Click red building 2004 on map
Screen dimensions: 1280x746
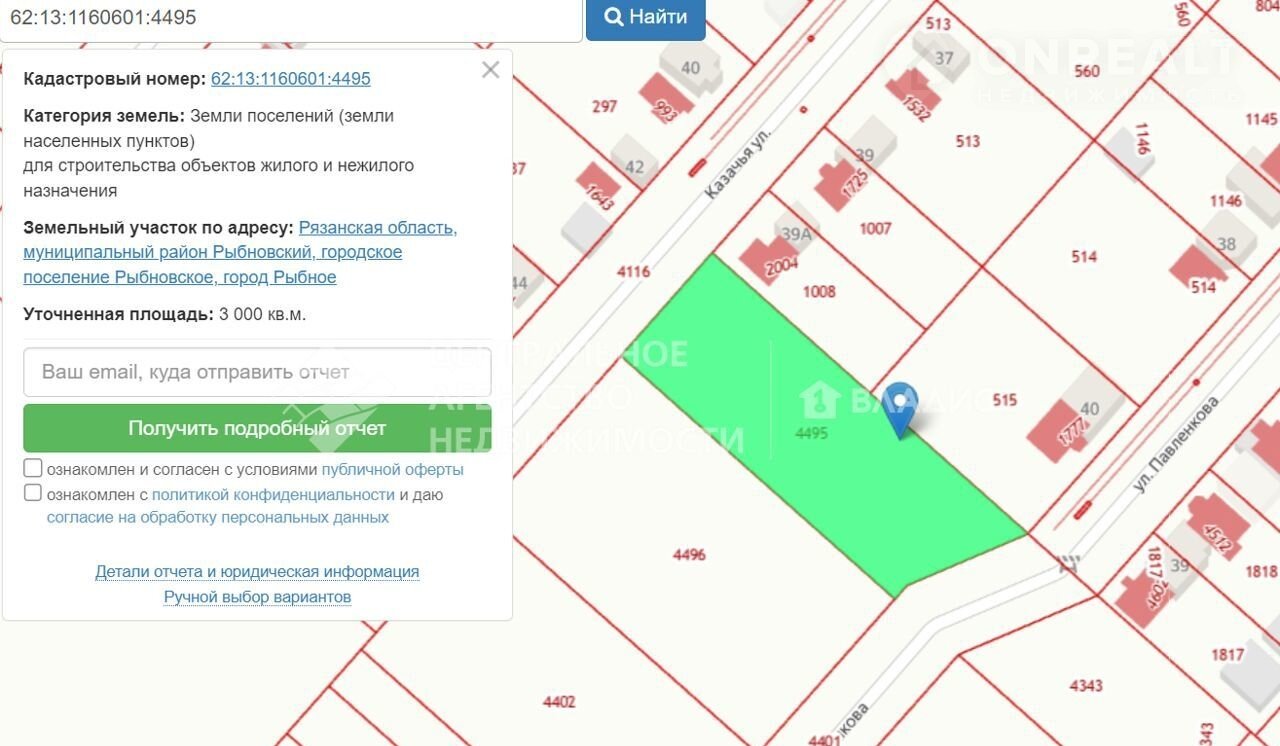pos(768,259)
